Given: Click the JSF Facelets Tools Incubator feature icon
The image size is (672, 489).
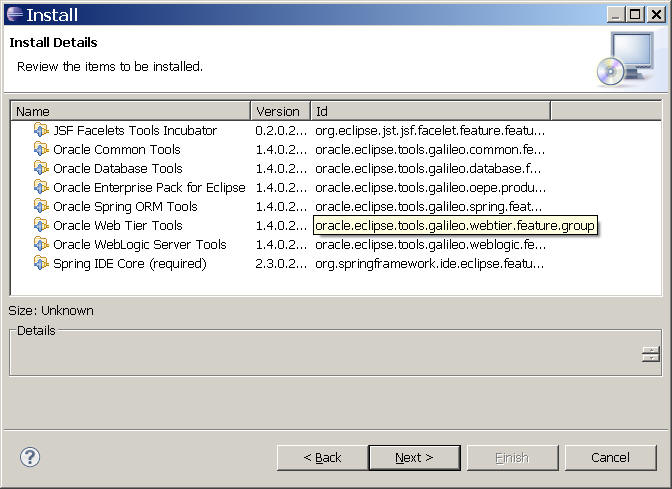Looking at the screenshot, I should (41, 130).
